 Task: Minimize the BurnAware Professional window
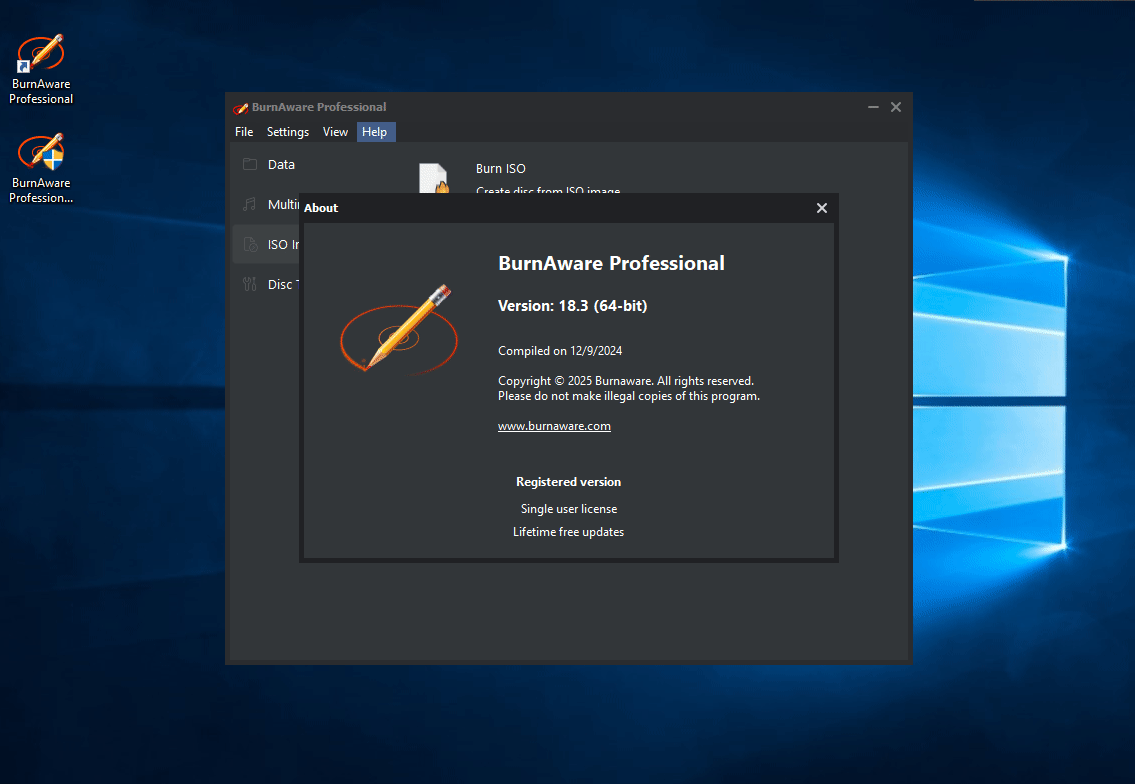[873, 107]
